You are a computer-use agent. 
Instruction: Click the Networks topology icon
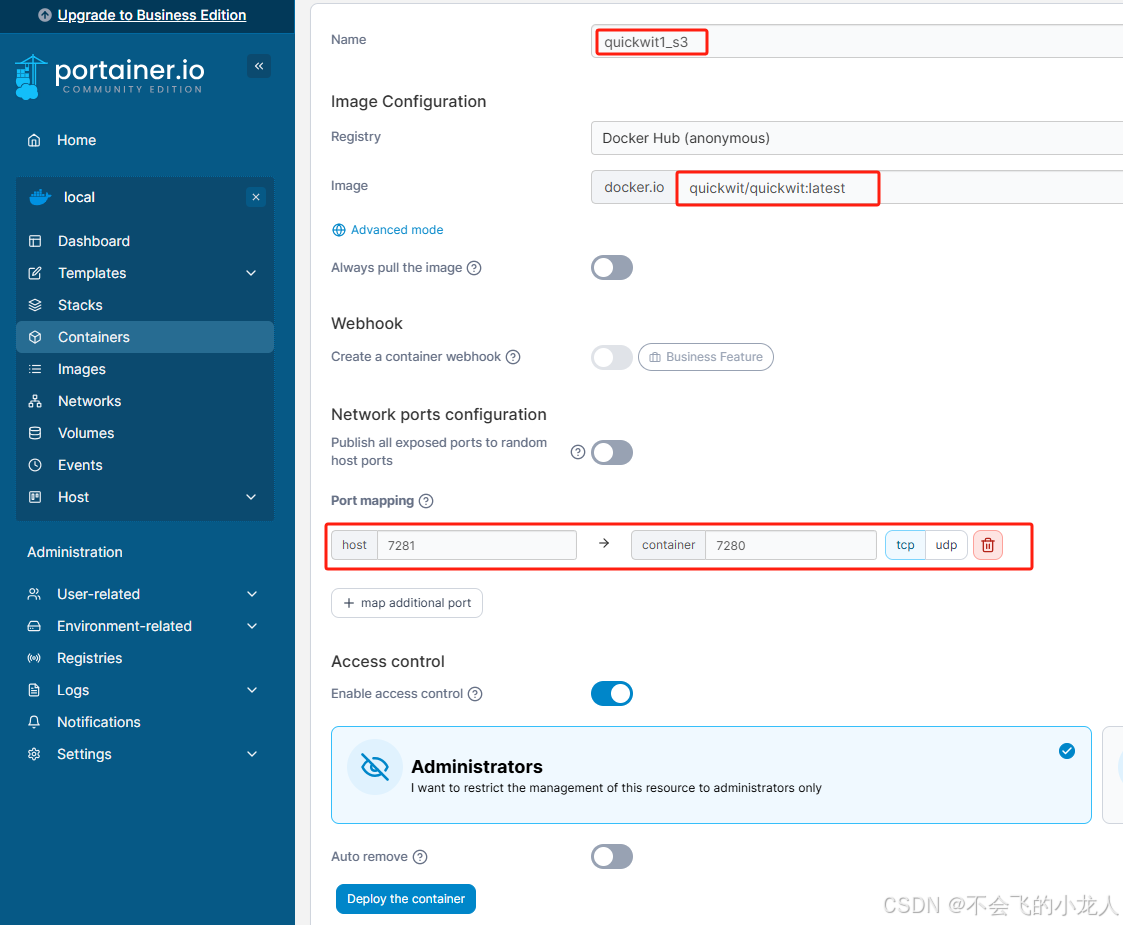34,401
